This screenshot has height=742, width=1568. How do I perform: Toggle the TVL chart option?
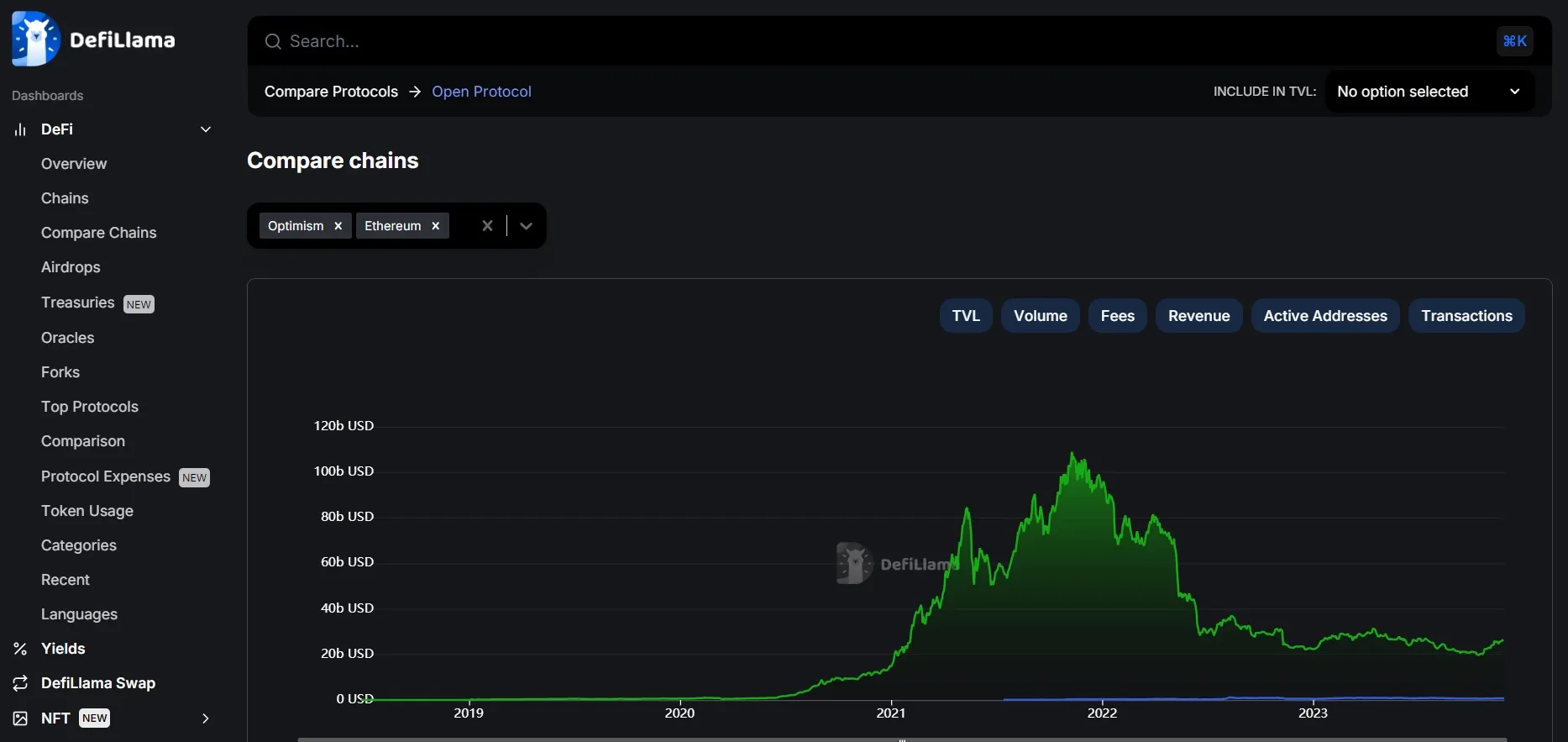(966, 316)
